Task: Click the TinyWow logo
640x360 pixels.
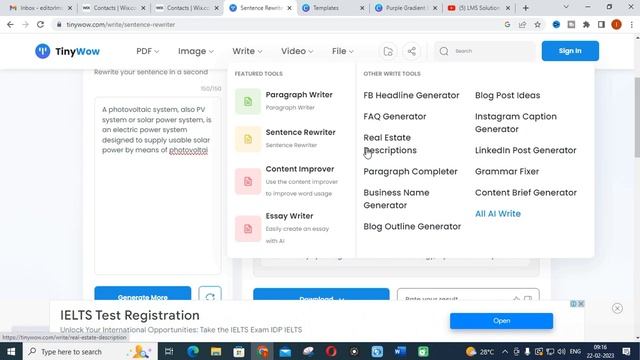Action: point(67,51)
